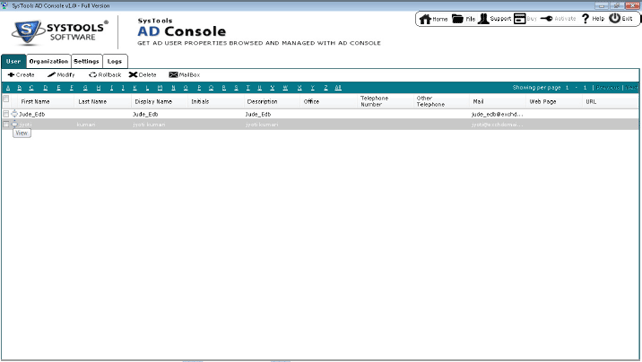Open the File folder icon

click(x=457, y=19)
